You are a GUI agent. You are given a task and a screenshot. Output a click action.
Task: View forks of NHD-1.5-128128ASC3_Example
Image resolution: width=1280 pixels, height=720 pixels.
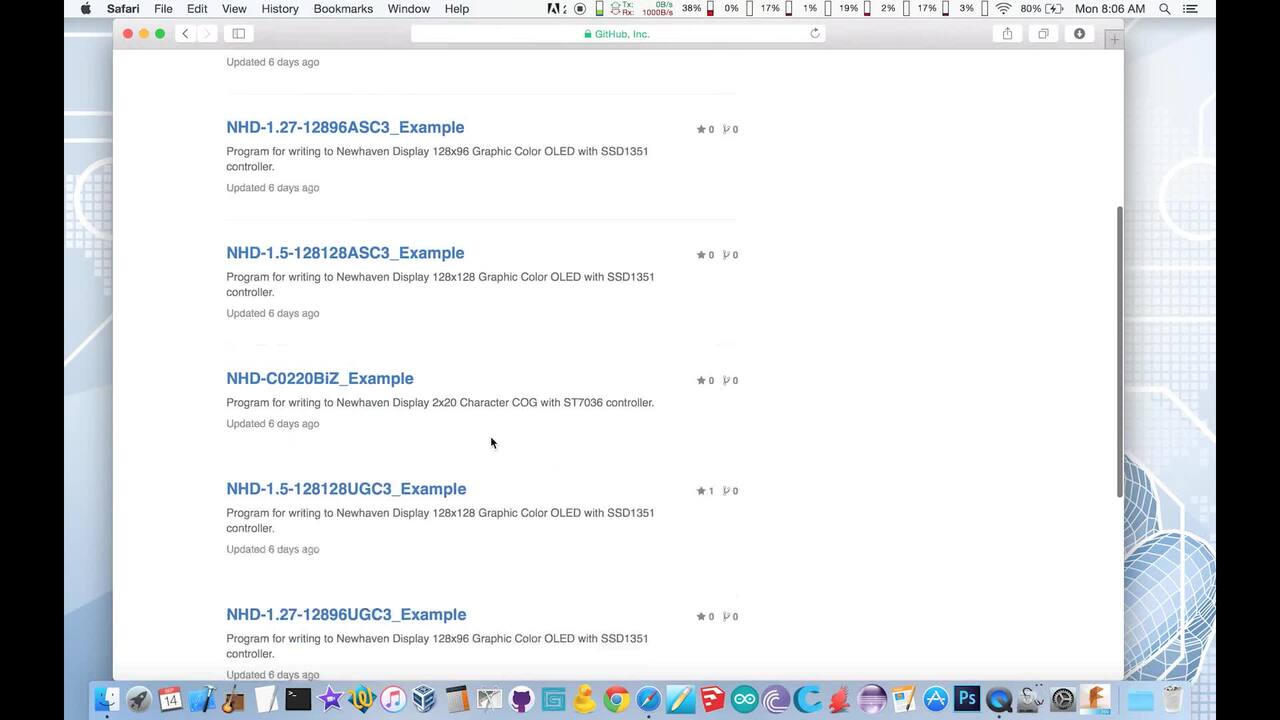click(x=731, y=255)
